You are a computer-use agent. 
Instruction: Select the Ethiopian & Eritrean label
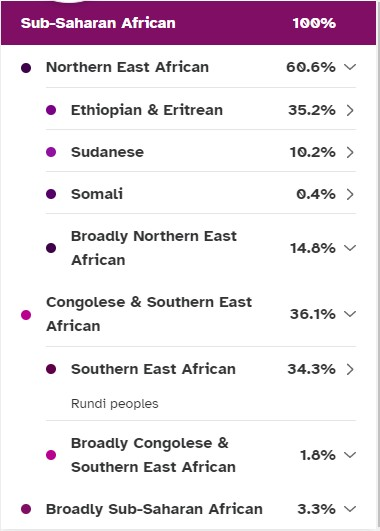[147, 110]
